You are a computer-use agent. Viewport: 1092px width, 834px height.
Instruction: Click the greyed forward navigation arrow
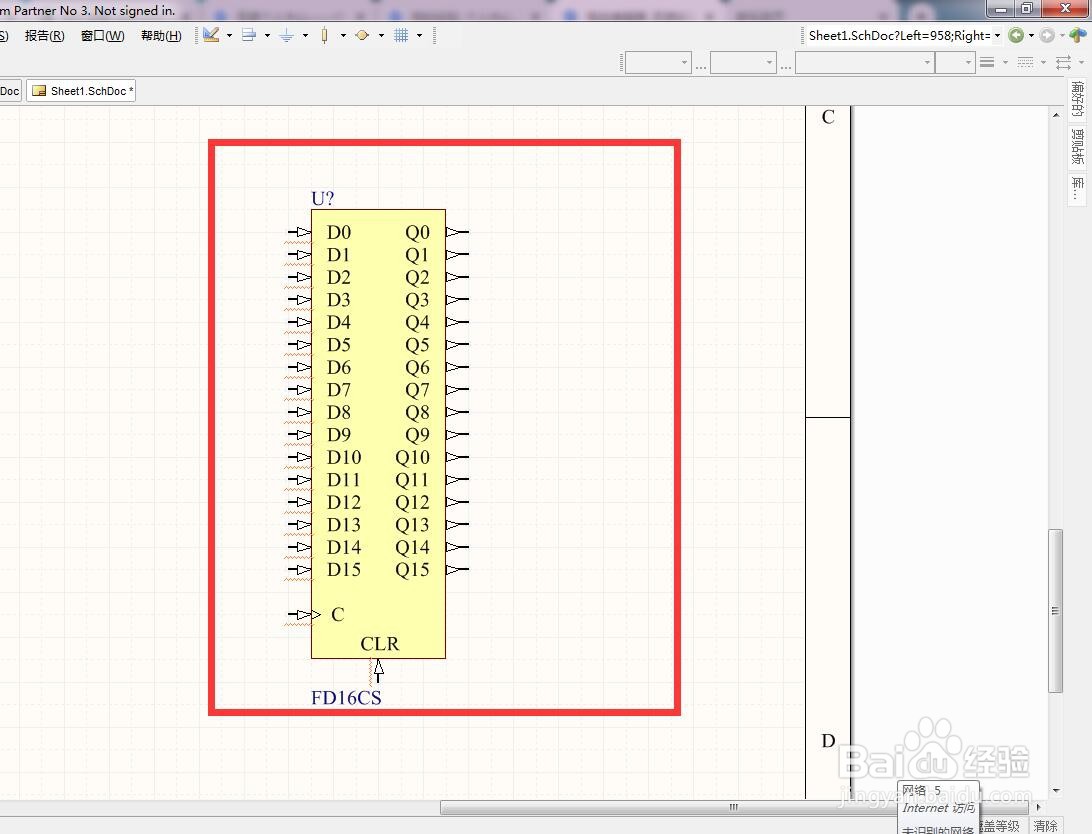pos(1047,35)
